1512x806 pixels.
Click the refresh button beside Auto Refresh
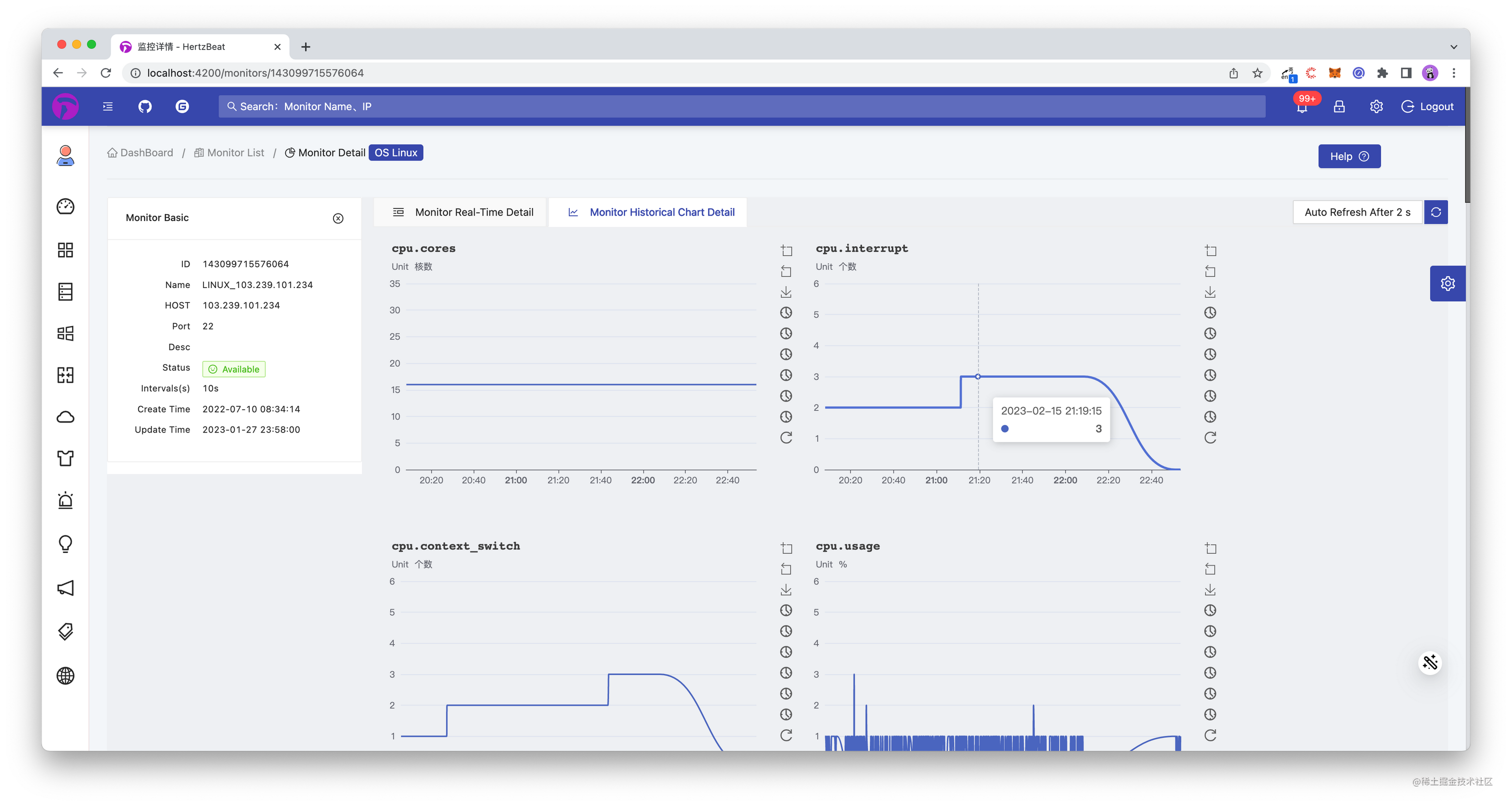(x=1435, y=212)
